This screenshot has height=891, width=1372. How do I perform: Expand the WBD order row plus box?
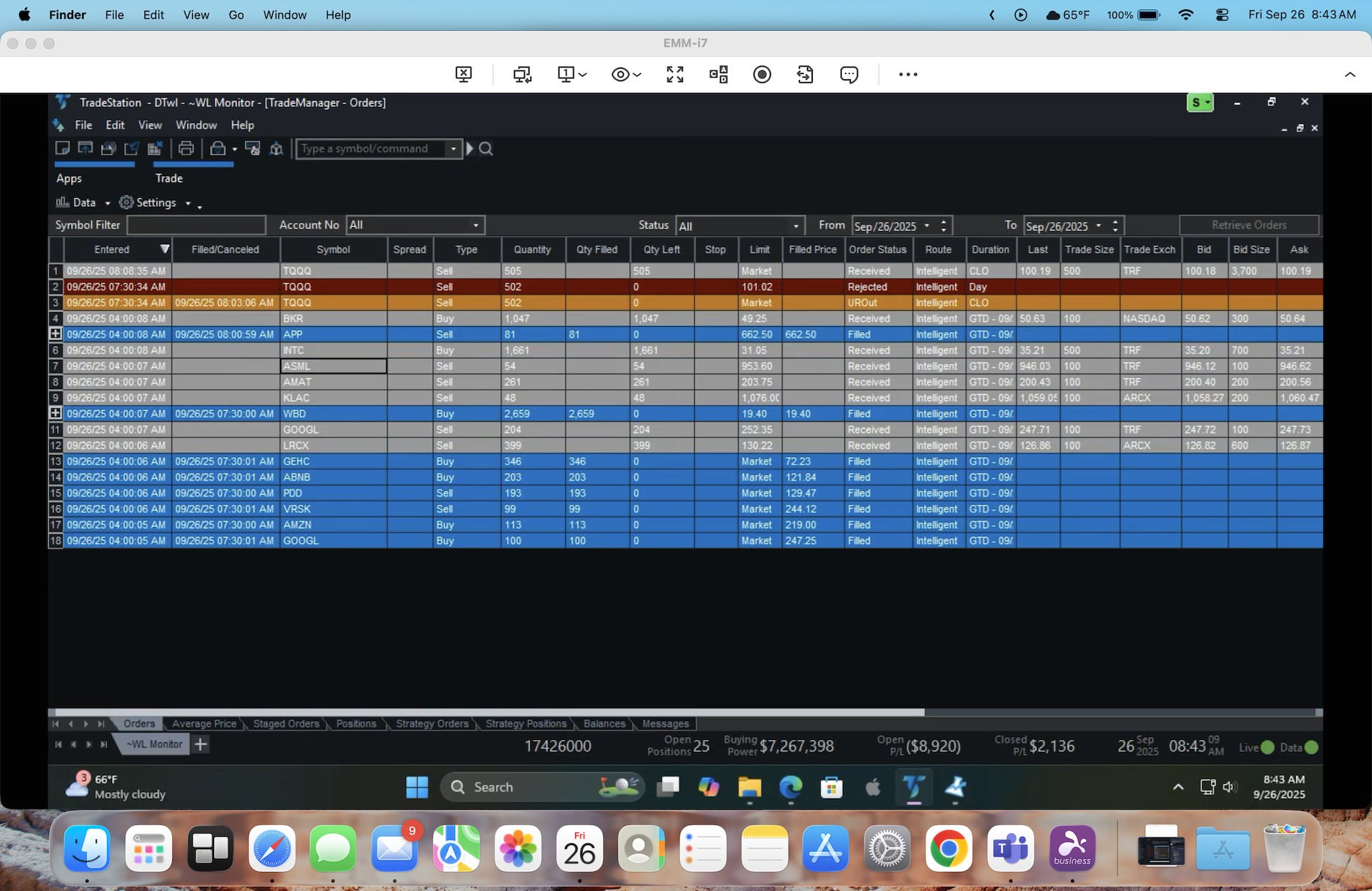point(55,413)
